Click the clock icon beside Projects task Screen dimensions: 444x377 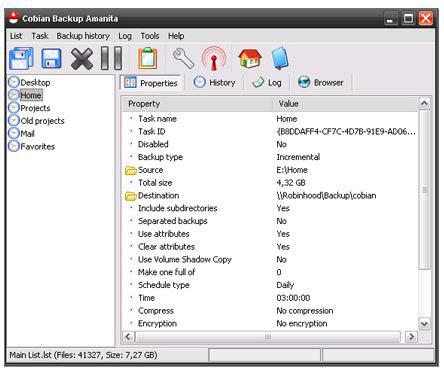(x=14, y=108)
